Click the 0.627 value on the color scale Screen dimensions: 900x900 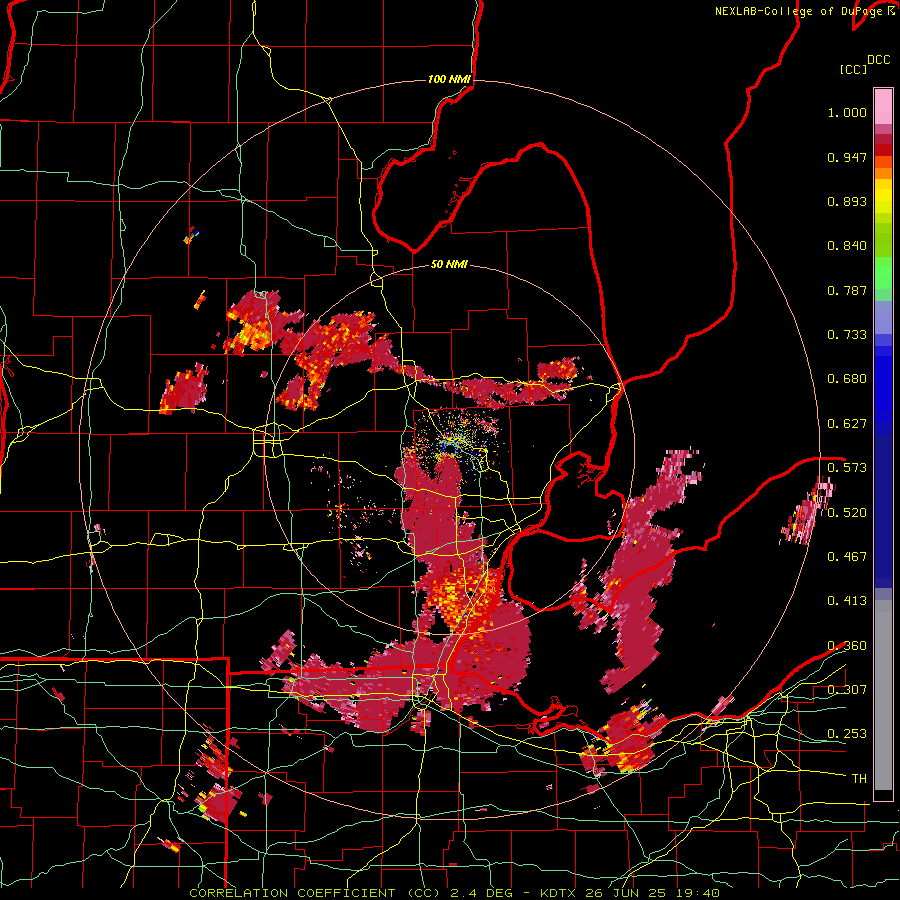(847, 423)
